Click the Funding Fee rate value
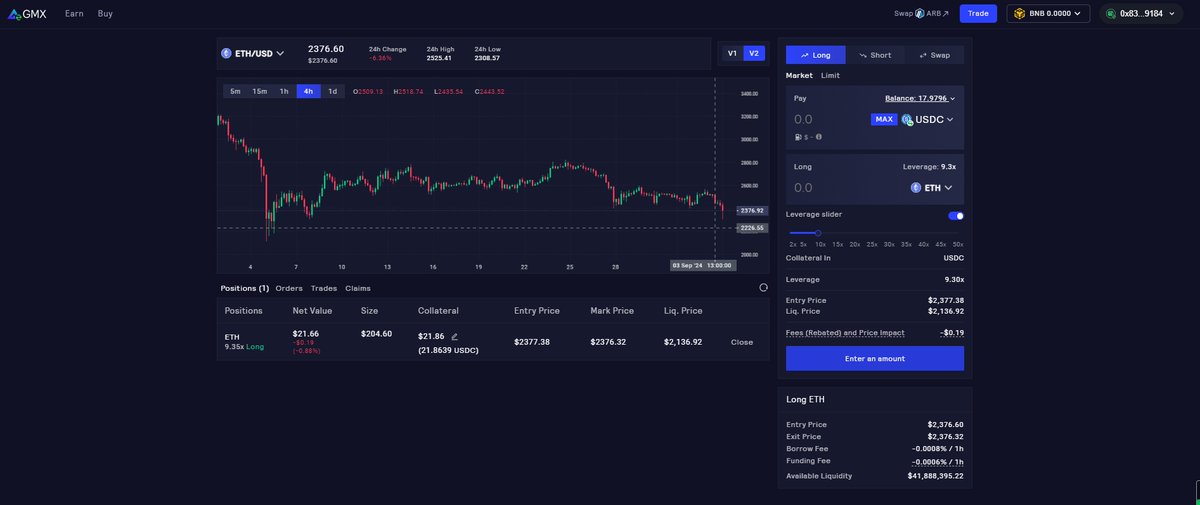Image resolution: width=1200 pixels, height=505 pixels. [x=938, y=461]
